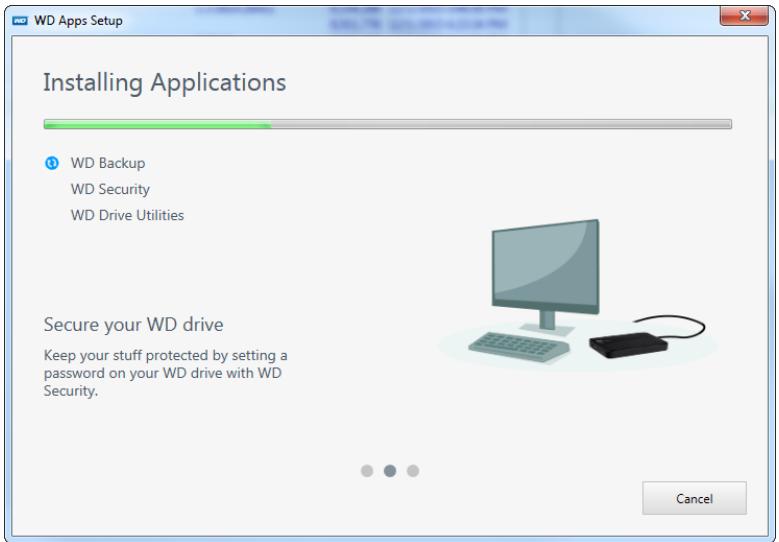This screenshot has width=779, height=542.
Task: Select the third slide indicator dot
Action: coord(413,470)
